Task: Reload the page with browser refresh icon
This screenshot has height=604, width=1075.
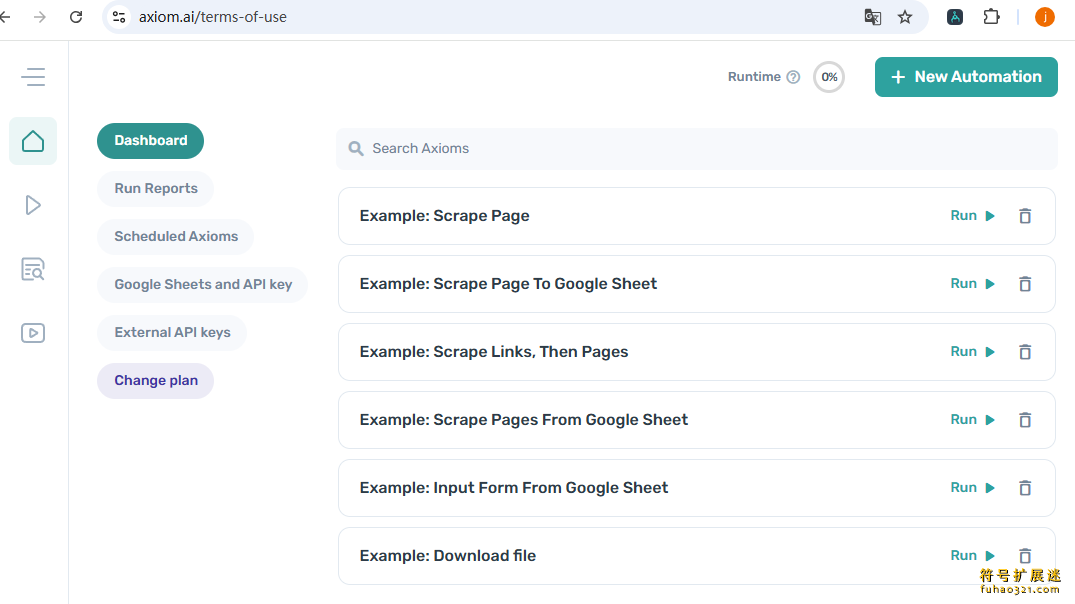Action: pos(76,17)
